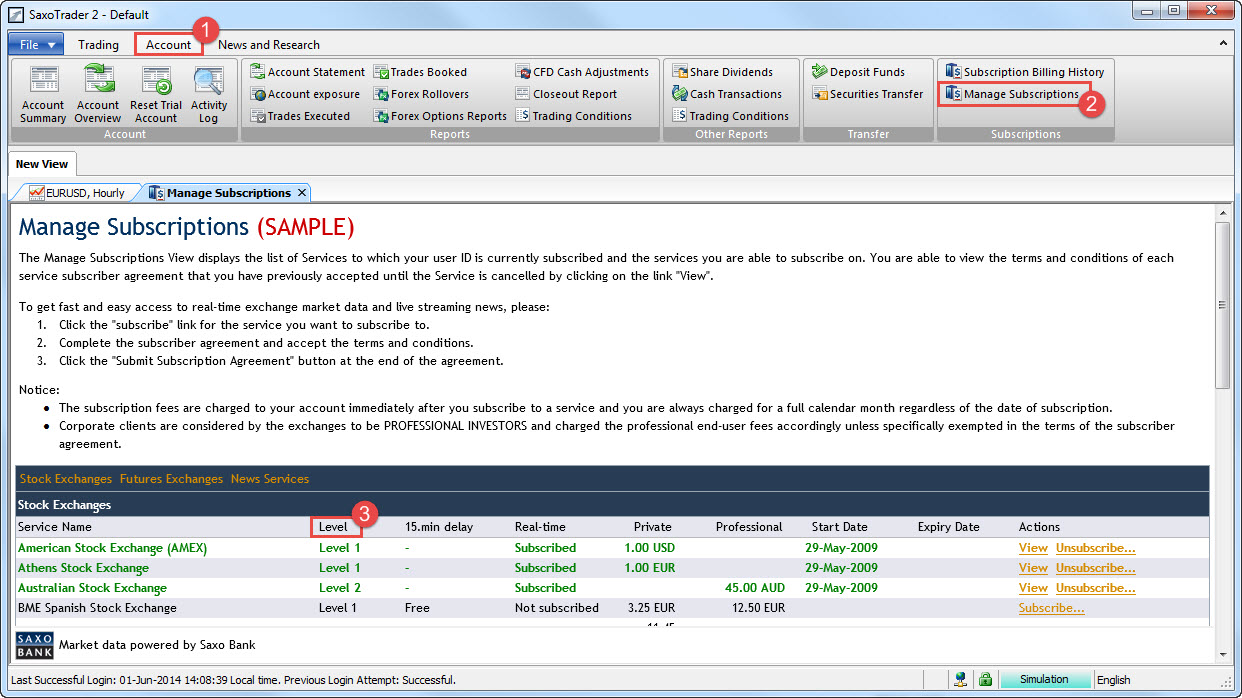Select the New View tab
1242x698 pixels.
(x=41, y=164)
